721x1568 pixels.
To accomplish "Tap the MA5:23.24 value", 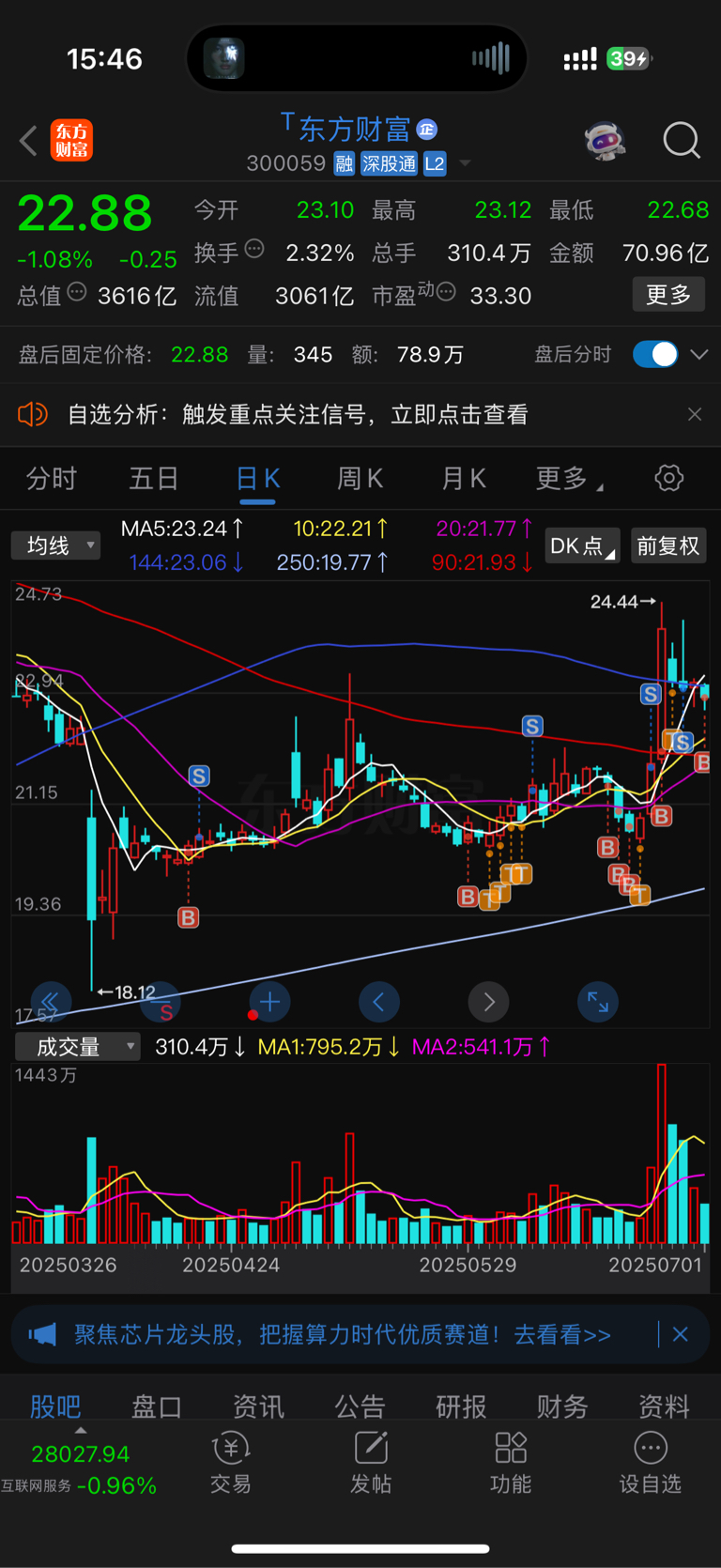I will [183, 529].
